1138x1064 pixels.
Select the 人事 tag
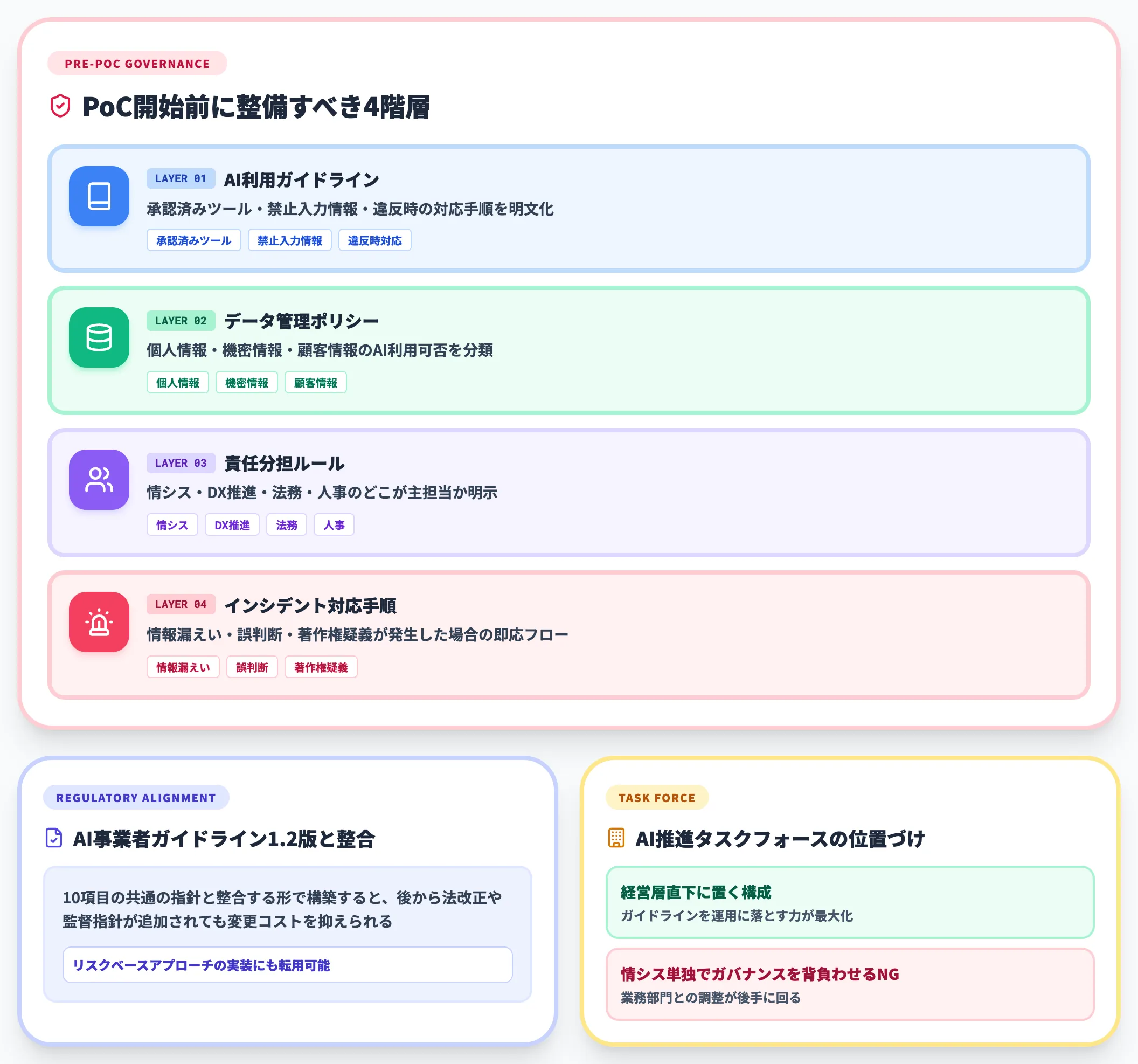(x=334, y=524)
